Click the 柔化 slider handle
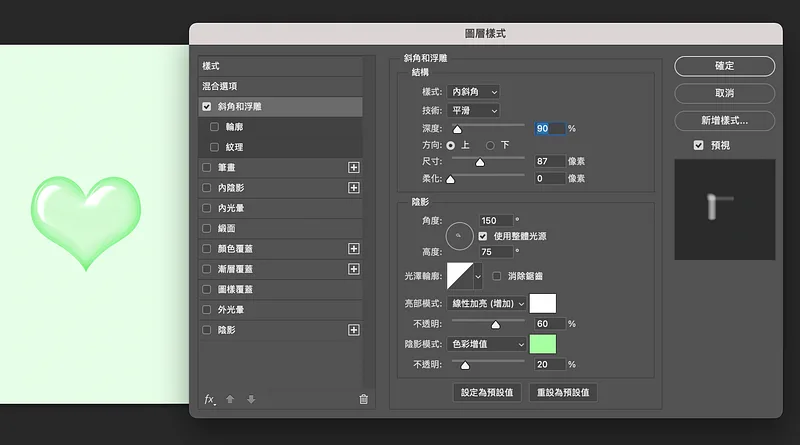Viewport: 800px width, 445px height. (450, 179)
